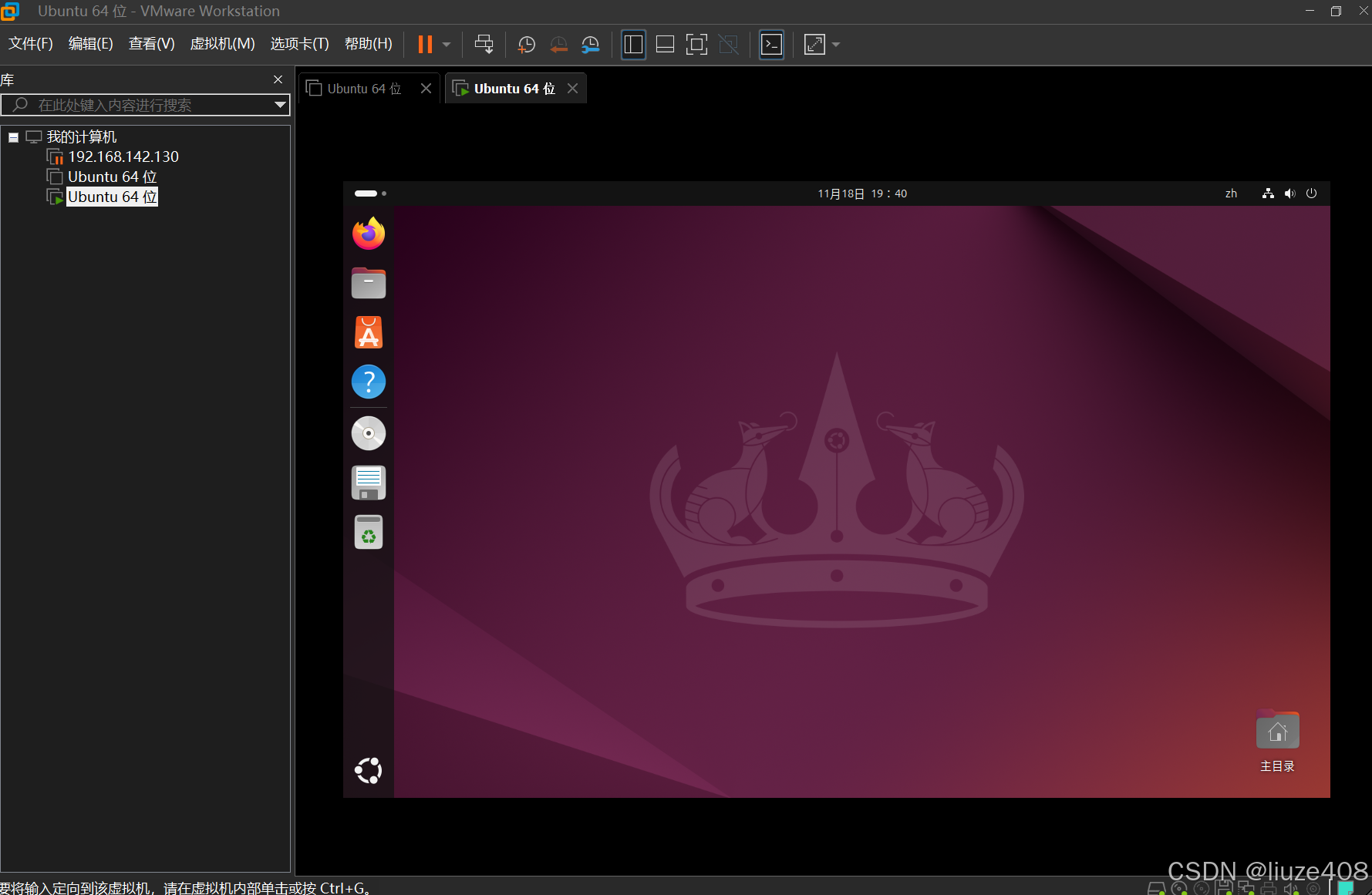Image resolution: width=1372 pixels, height=895 pixels.
Task: Open the Ubuntu Activities overview indicator
Action: [370, 193]
